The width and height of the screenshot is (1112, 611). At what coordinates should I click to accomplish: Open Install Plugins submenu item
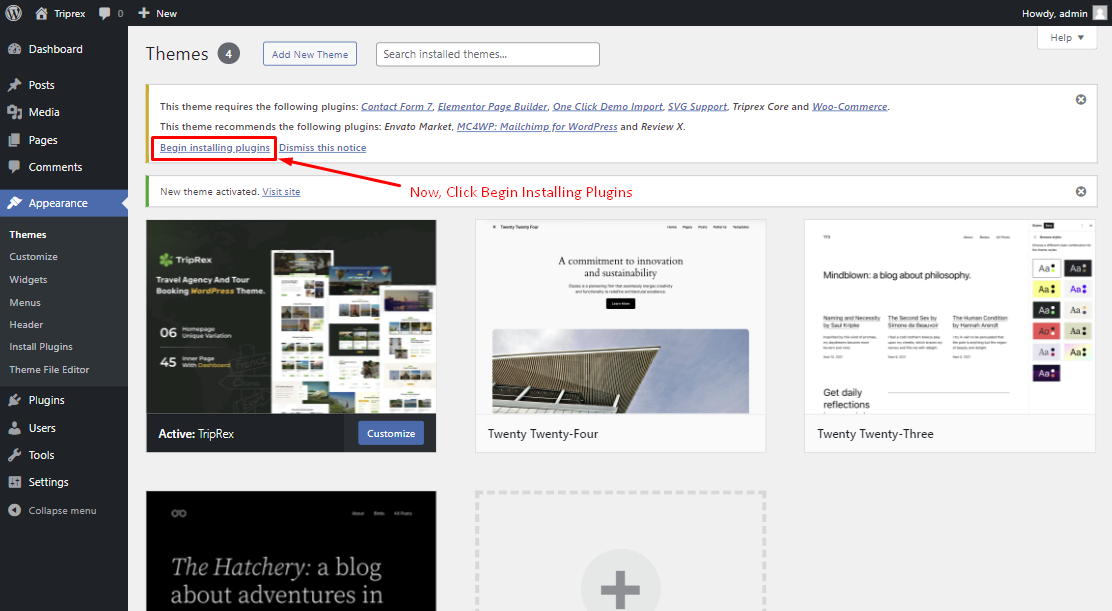41,347
